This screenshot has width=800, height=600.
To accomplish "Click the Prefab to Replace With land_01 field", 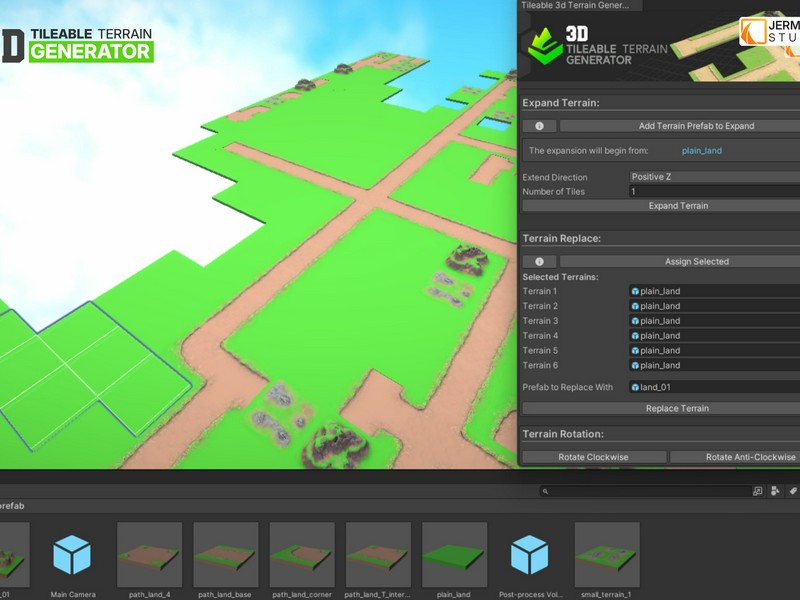I will (x=714, y=387).
